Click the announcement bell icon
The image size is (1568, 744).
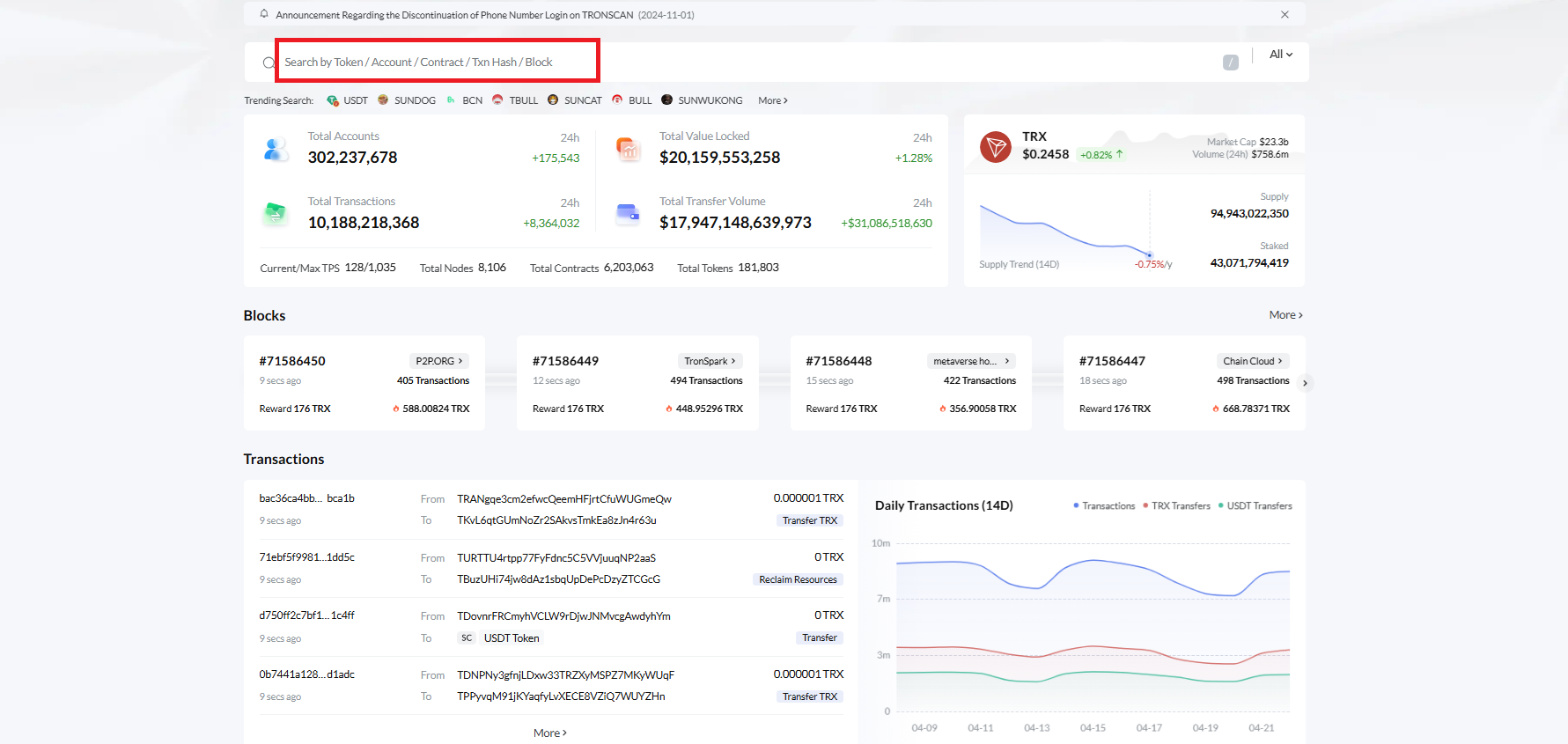tap(264, 14)
